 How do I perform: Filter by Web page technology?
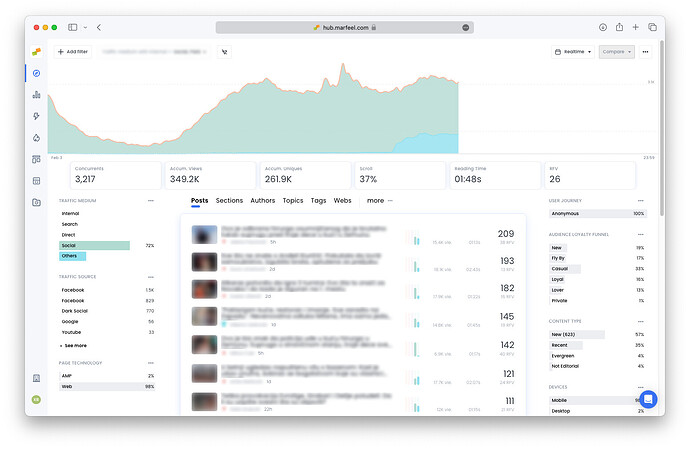pos(107,386)
